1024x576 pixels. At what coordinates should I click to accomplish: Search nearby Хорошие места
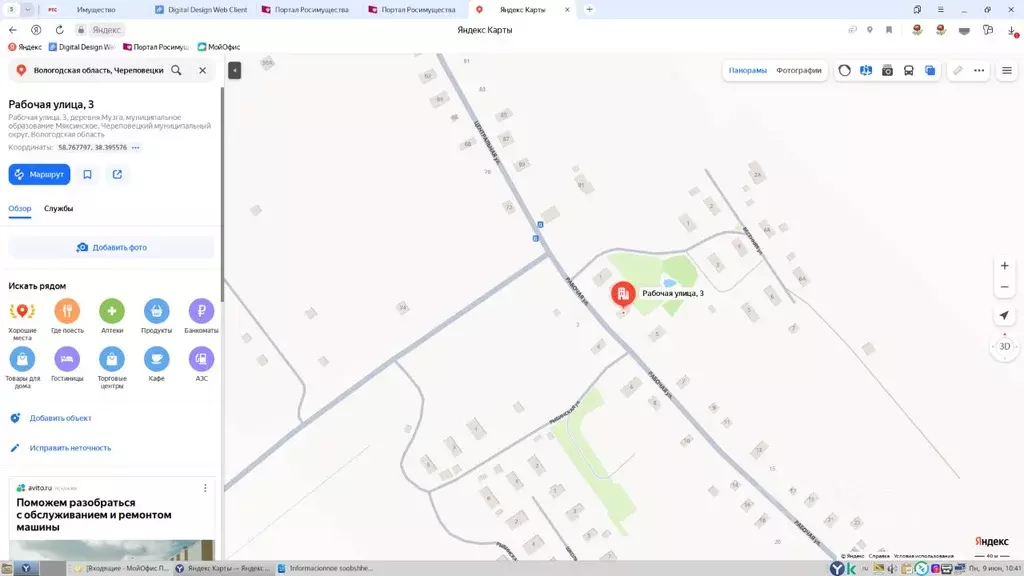coord(22,319)
